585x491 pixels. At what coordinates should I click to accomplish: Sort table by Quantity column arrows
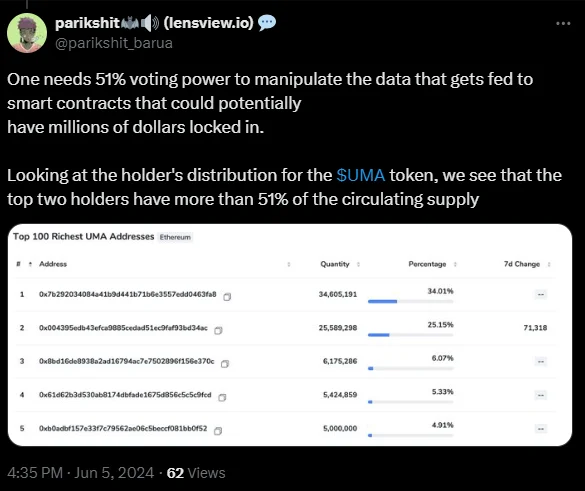[358, 264]
